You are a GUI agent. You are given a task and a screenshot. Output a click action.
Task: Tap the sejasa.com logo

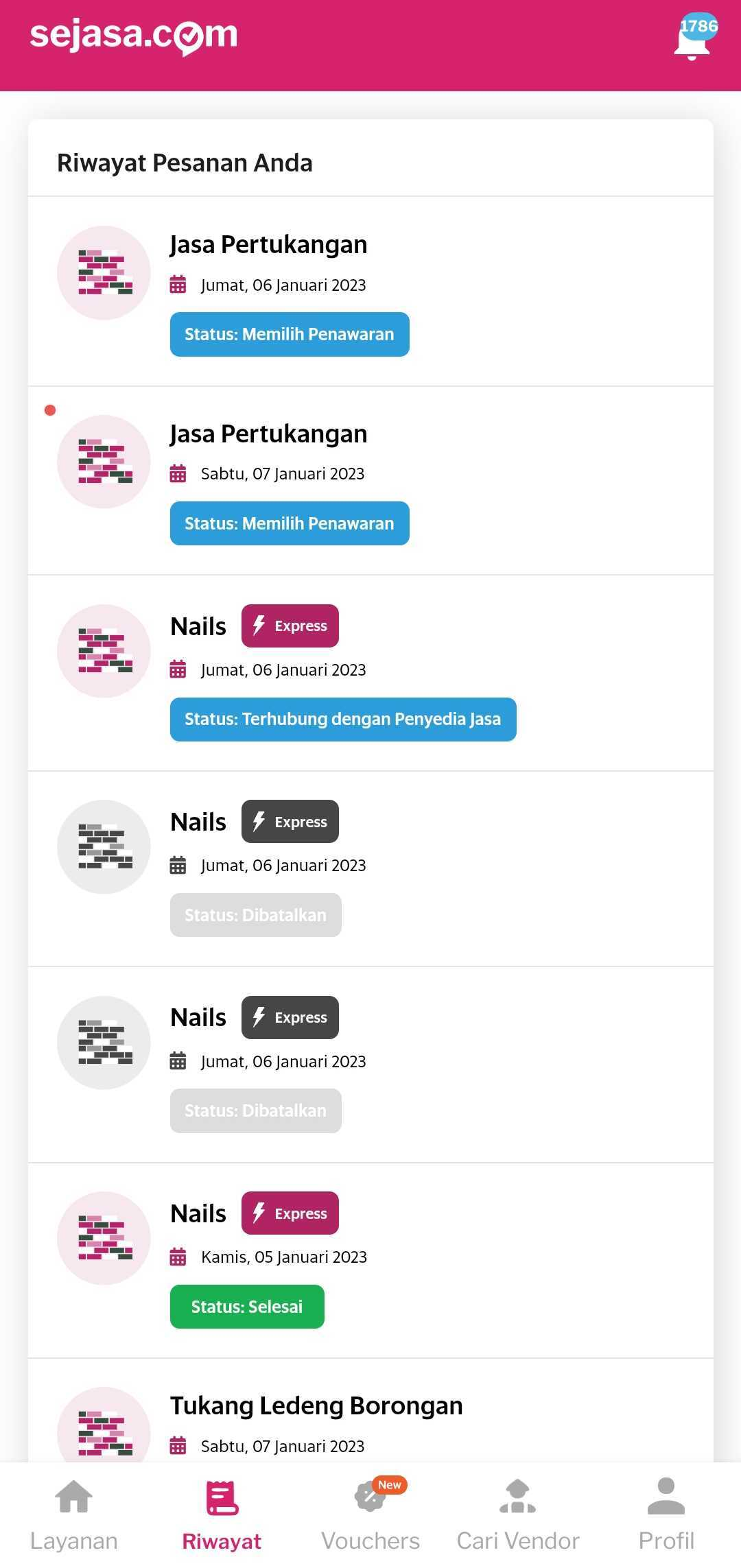coord(134,36)
